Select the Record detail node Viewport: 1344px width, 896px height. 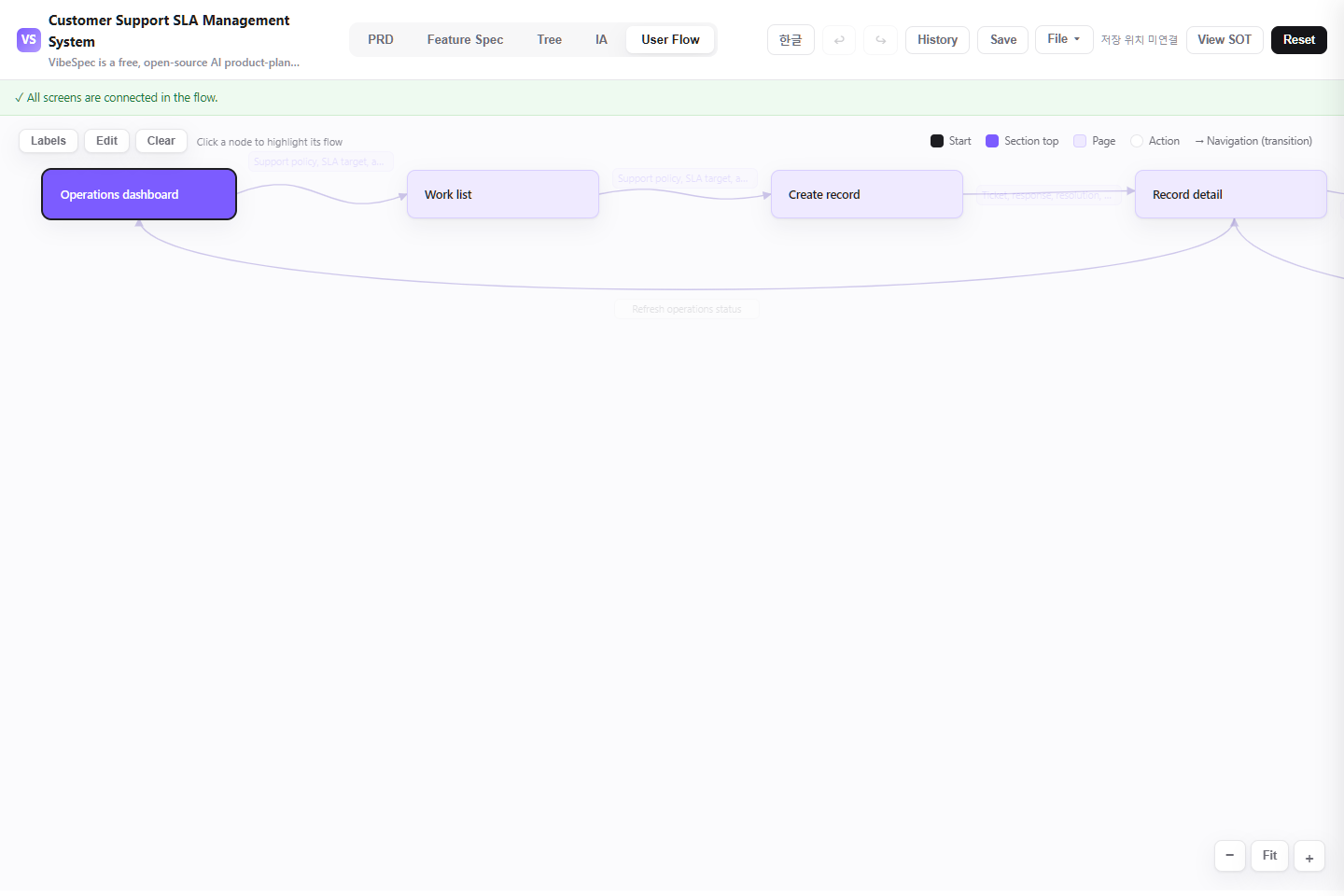pos(1231,194)
